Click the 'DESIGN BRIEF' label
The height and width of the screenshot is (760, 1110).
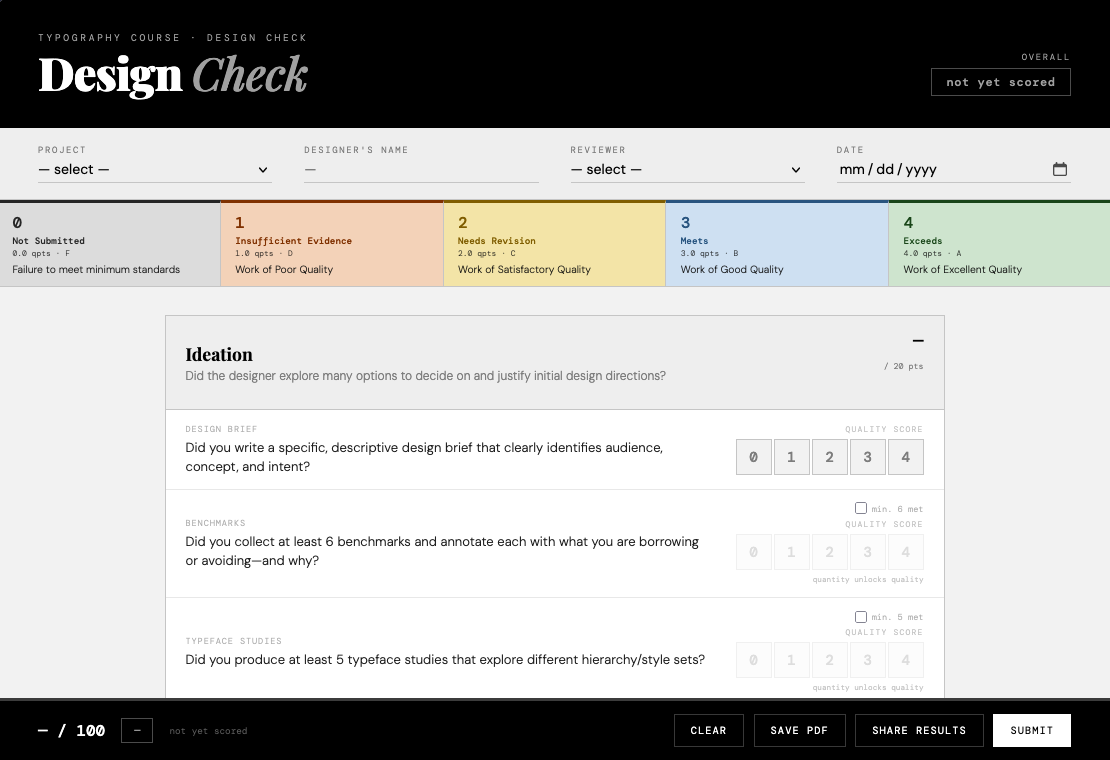pos(221,429)
